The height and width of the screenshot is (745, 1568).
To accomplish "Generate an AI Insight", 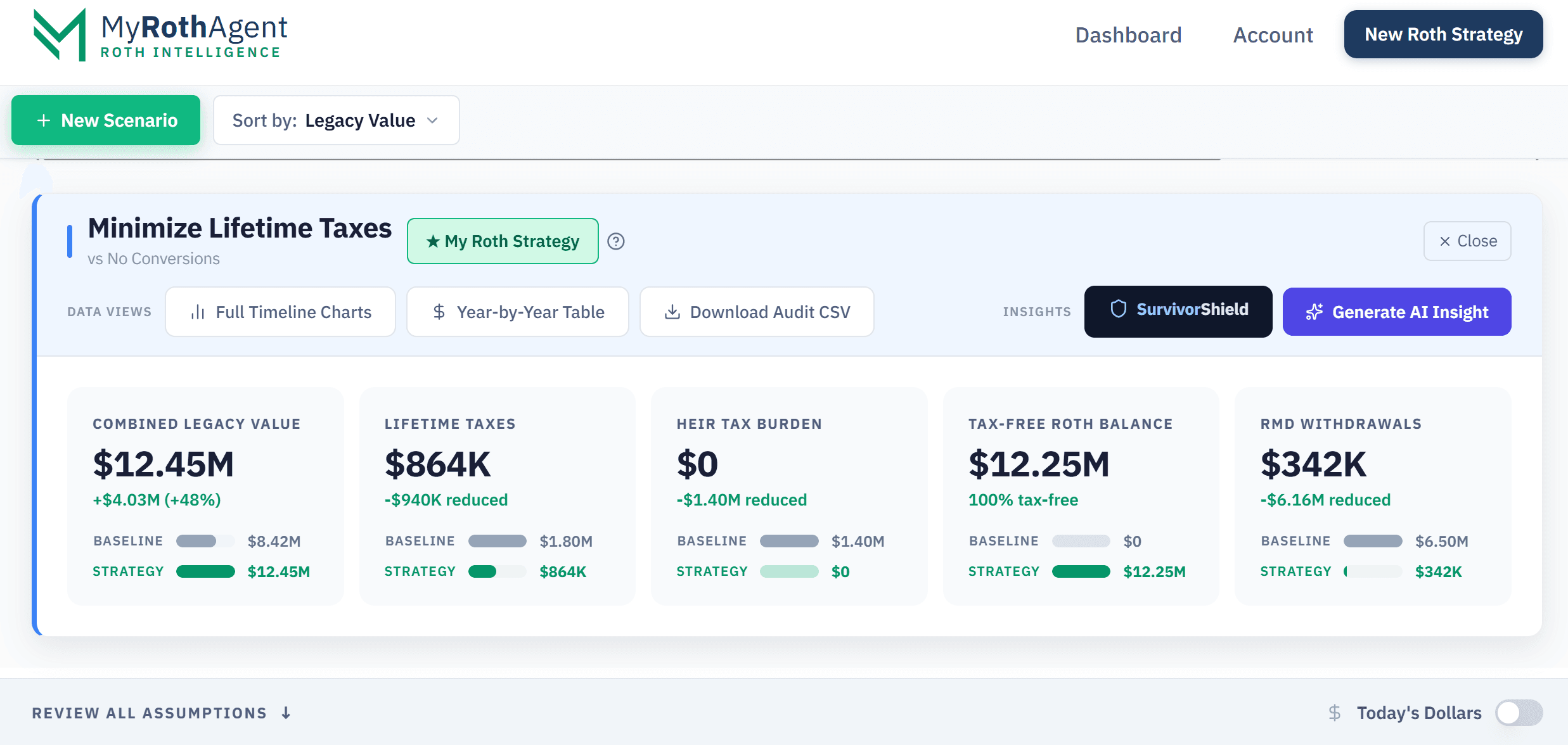I will (1397, 312).
